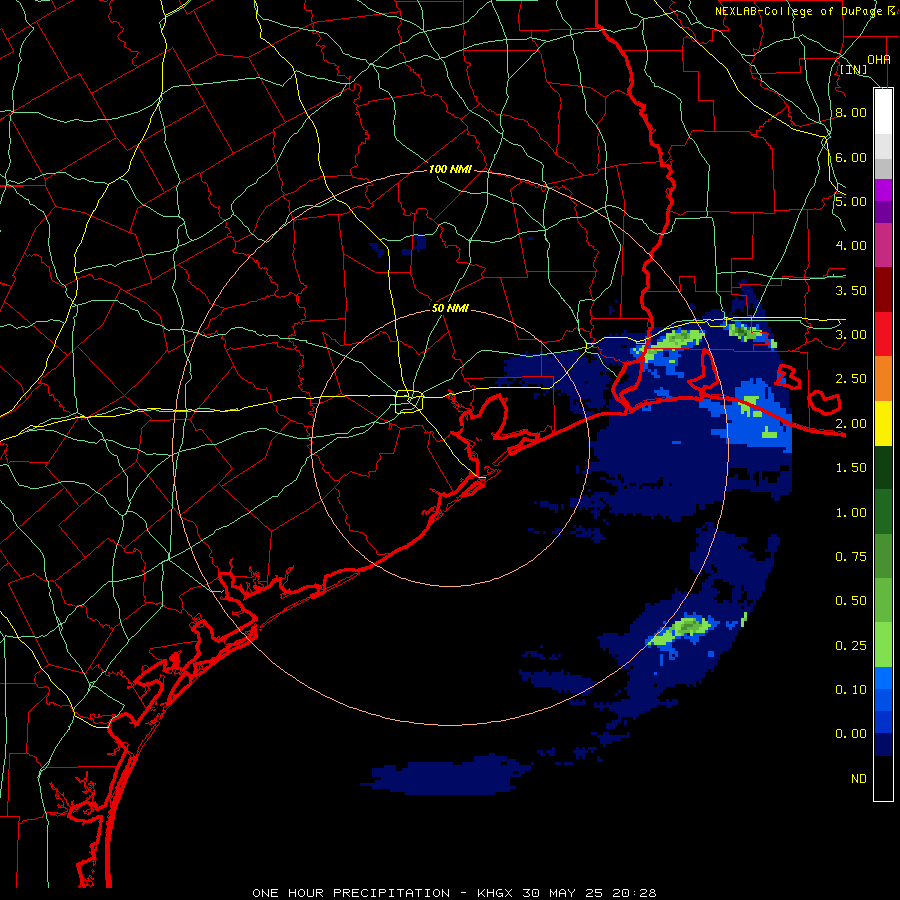Click the [IN] units label
The width and height of the screenshot is (900, 900).
tap(854, 69)
